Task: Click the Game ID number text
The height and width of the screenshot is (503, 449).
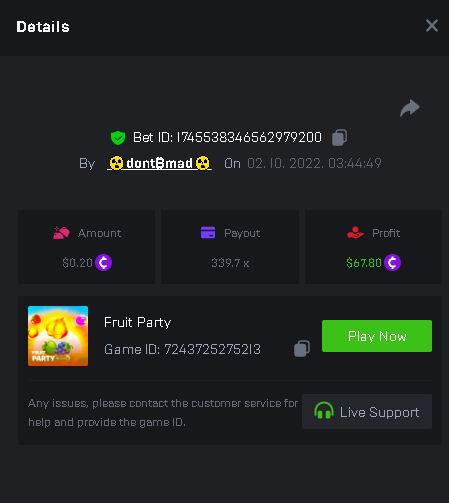Action: [x=212, y=349]
